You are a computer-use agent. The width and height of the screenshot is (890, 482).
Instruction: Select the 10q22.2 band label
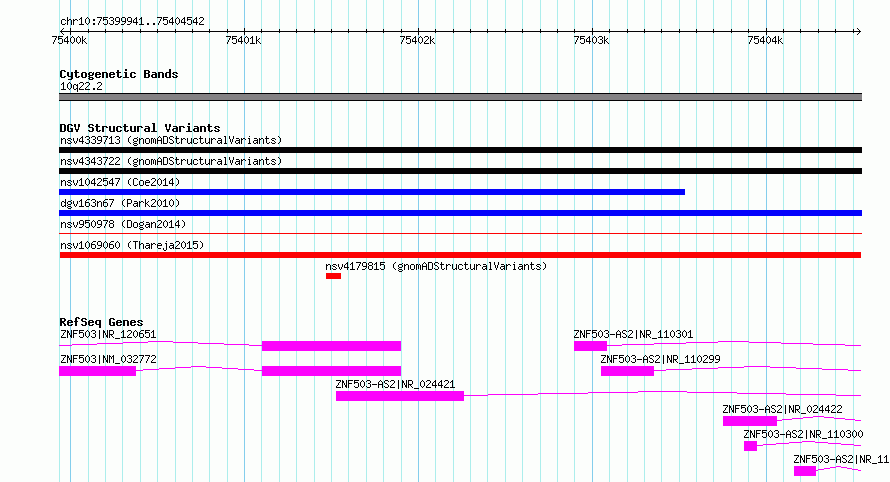coord(81,86)
